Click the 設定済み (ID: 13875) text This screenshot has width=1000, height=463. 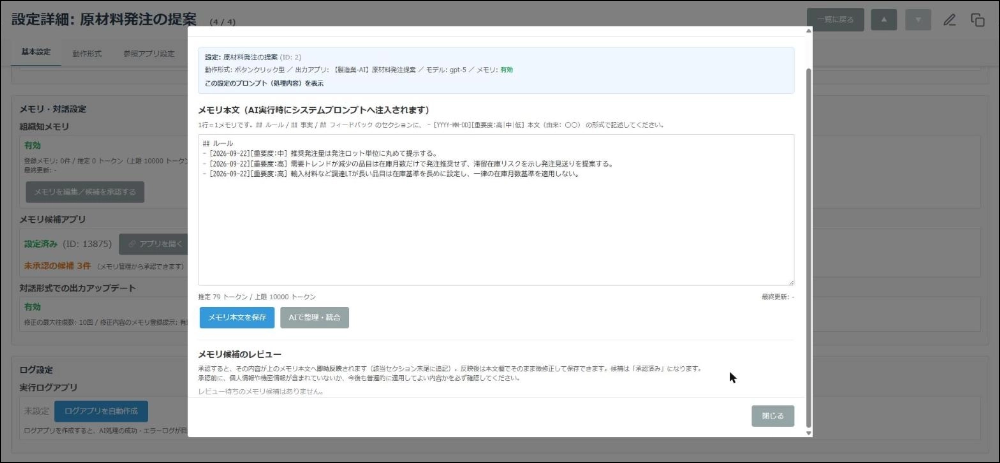tap(68, 244)
